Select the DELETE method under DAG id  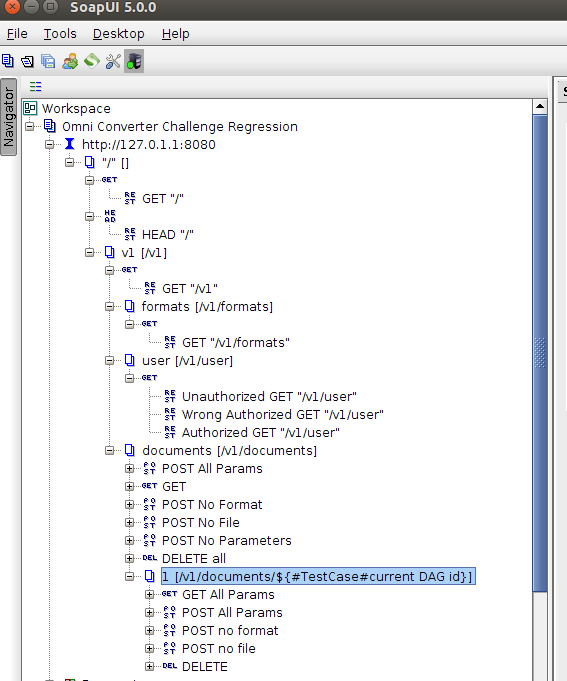204,667
